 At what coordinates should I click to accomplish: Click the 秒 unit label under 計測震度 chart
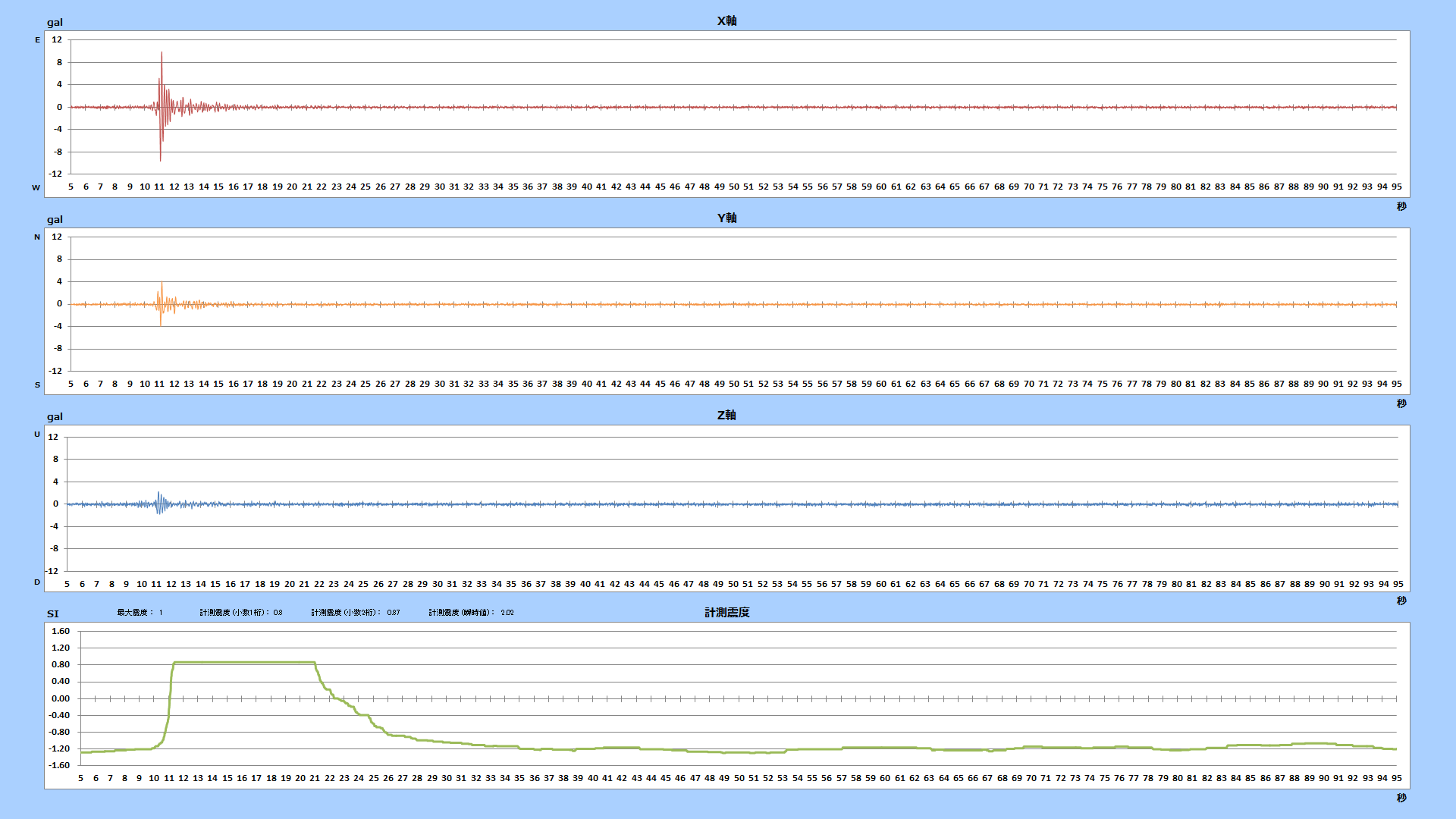click(x=1401, y=798)
